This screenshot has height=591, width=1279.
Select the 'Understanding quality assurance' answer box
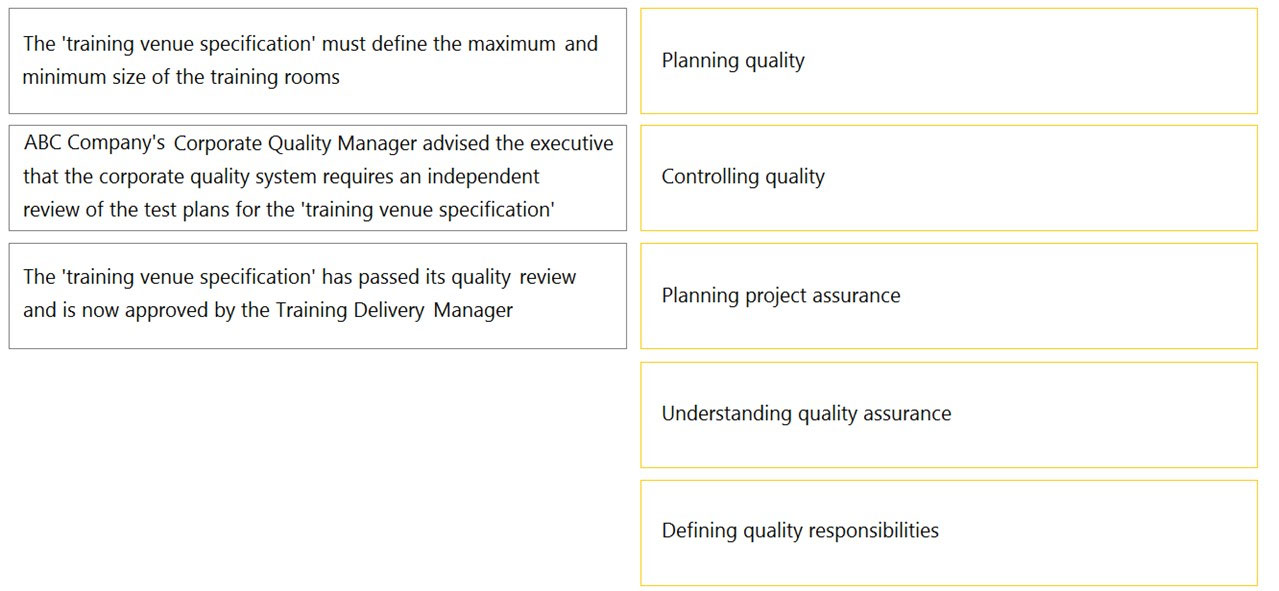pyautogui.click(x=948, y=414)
